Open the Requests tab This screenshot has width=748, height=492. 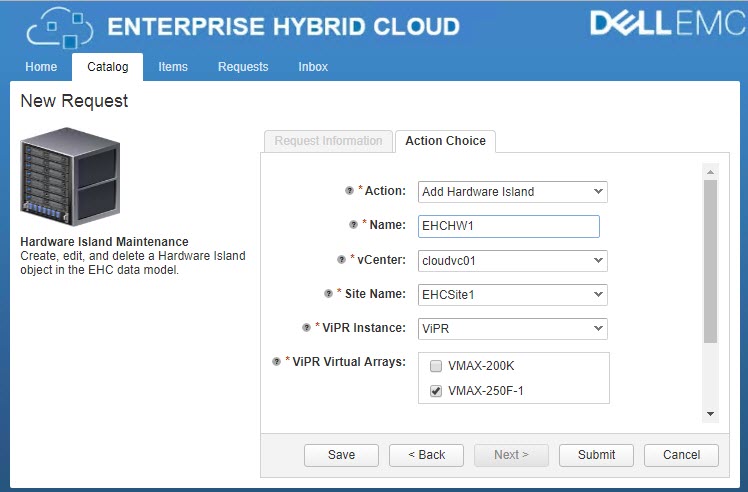(243, 67)
